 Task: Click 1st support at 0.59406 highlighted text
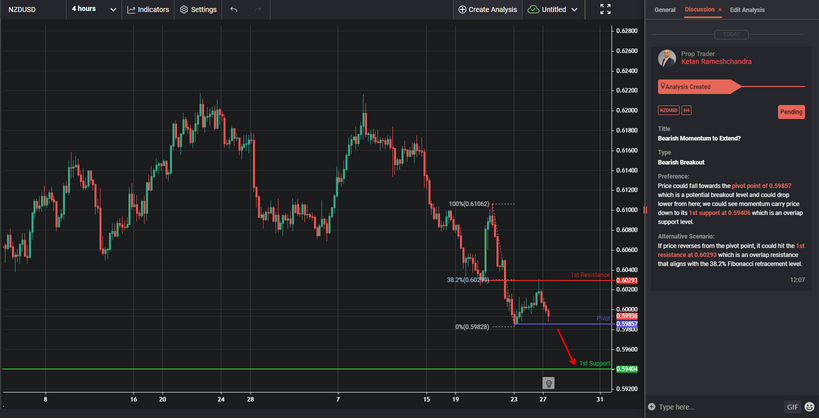click(720, 213)
